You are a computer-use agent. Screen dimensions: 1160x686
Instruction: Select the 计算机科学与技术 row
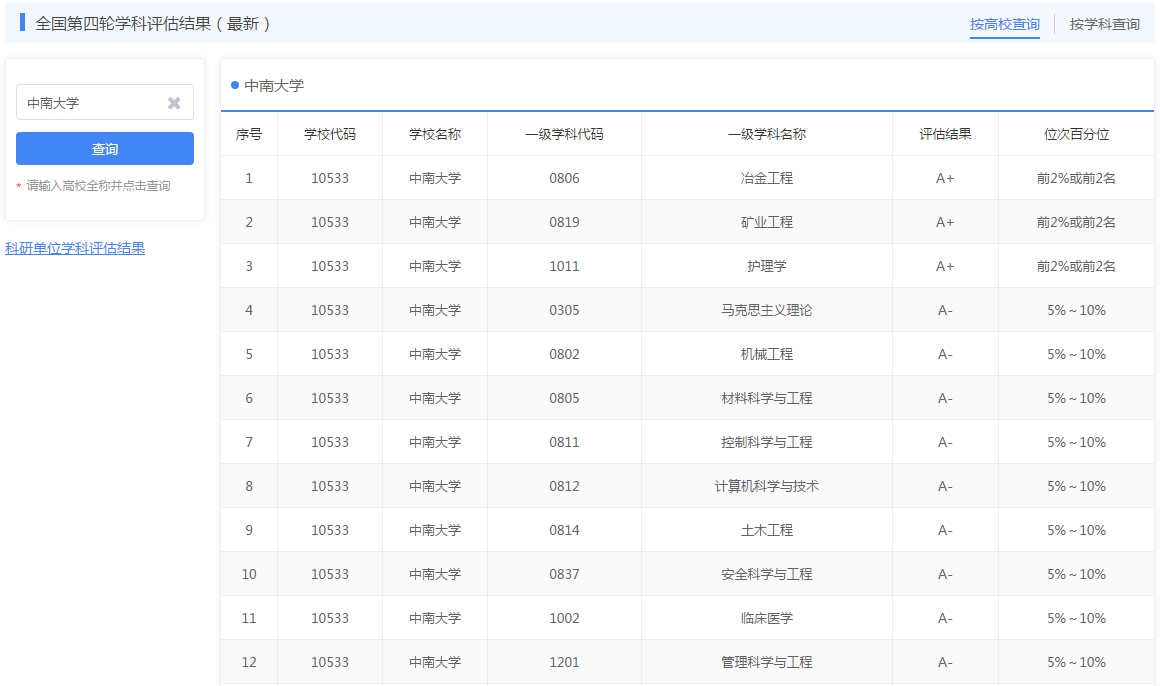pos(766,485)
